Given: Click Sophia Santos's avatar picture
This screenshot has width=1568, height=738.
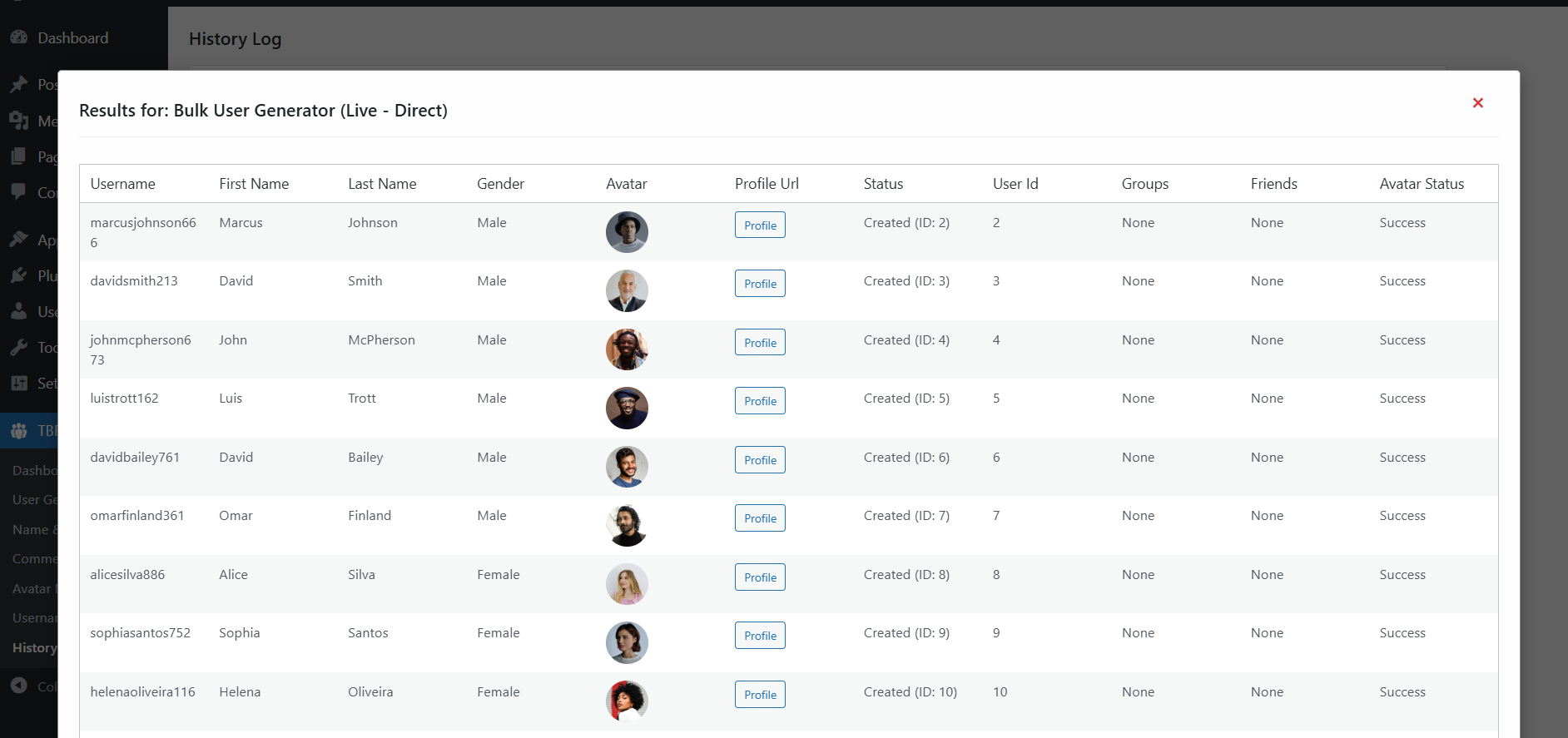Looking at the screenshot, I should [627, 642].
